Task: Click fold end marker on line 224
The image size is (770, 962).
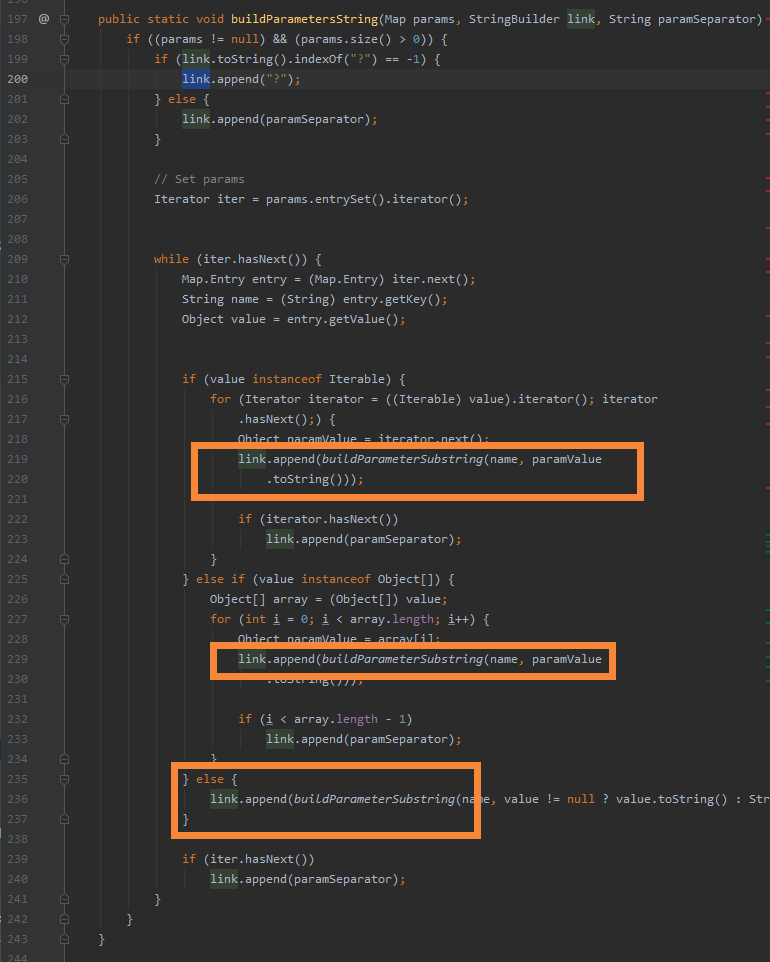Action: 64,559
